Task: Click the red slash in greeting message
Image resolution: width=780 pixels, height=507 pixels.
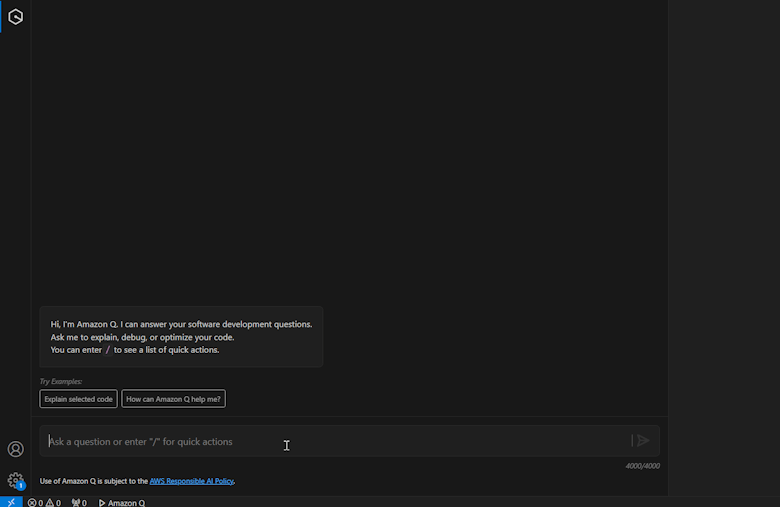Action: click(108, 350)
